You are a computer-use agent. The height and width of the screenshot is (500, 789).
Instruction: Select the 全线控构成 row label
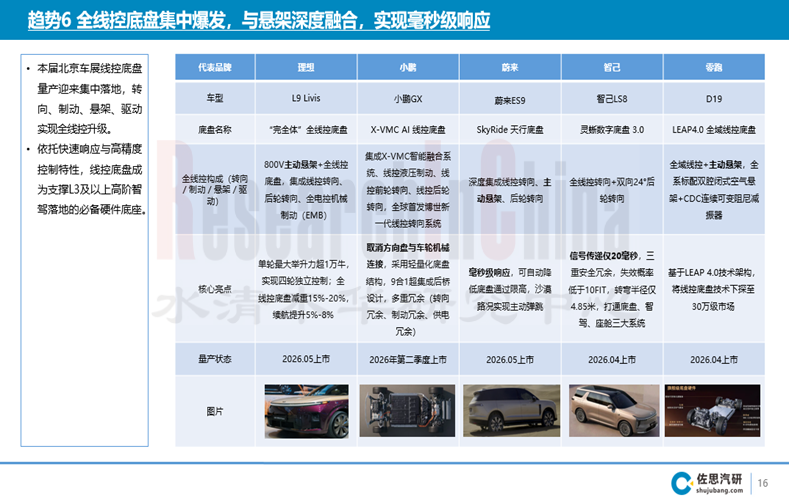215,190
